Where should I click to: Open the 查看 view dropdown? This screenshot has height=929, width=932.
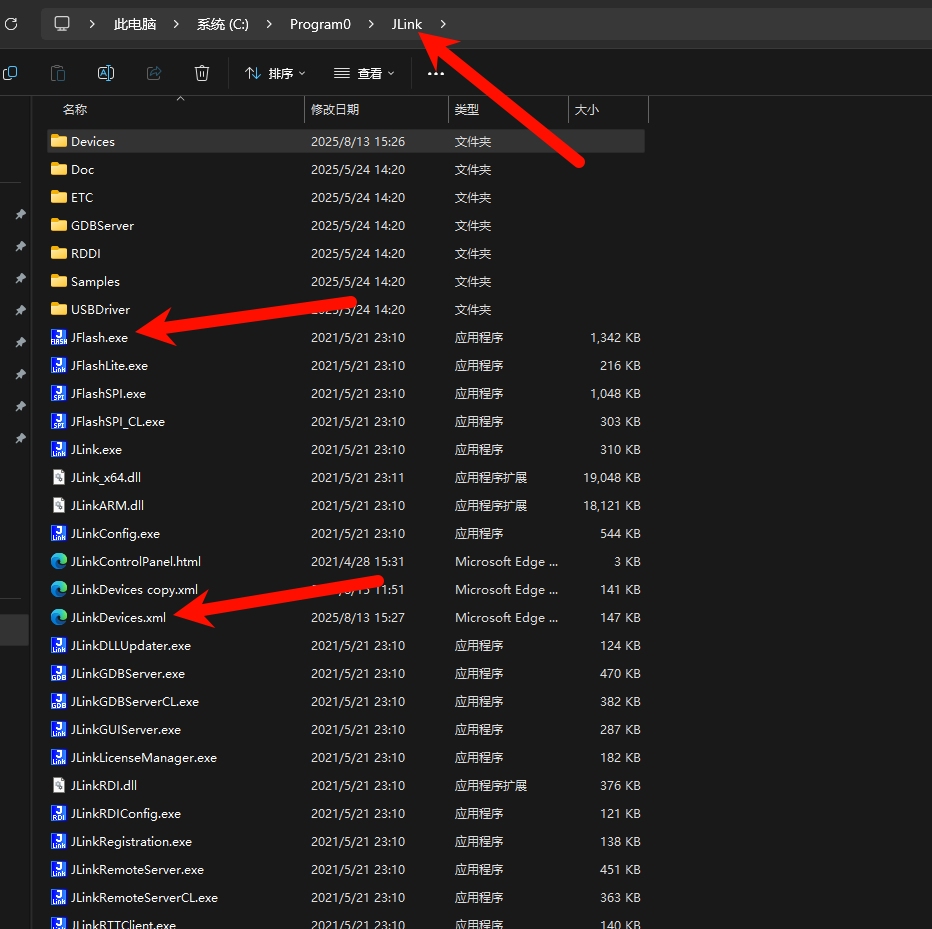tap(364, 73)
